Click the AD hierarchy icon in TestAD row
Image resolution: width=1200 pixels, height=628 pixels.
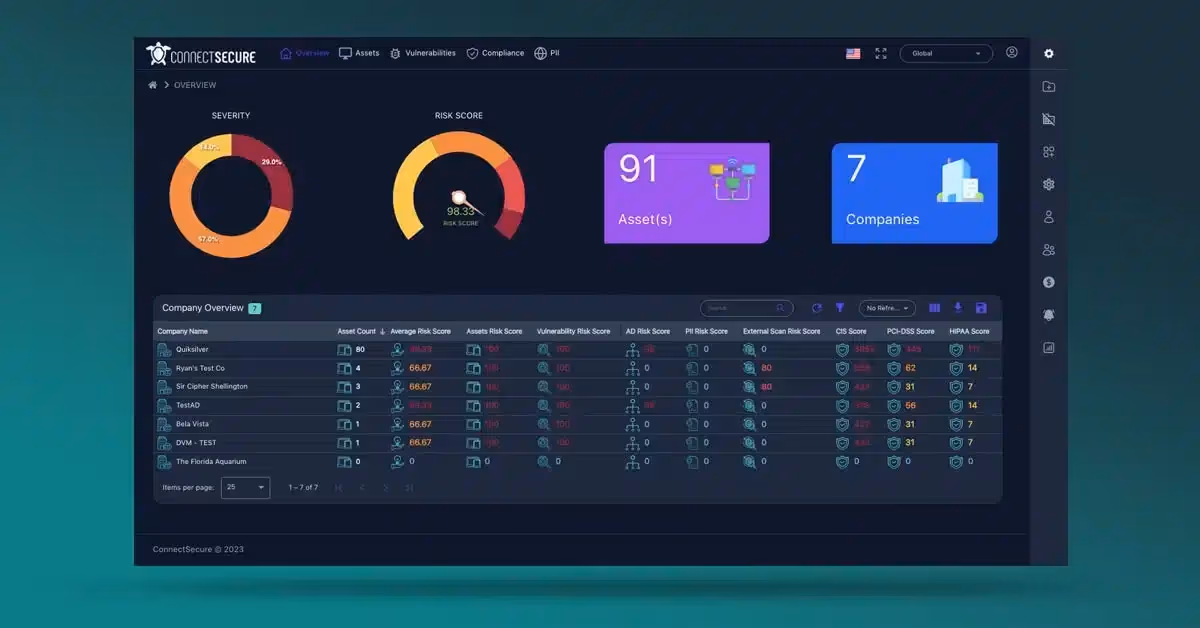(632, 406)
